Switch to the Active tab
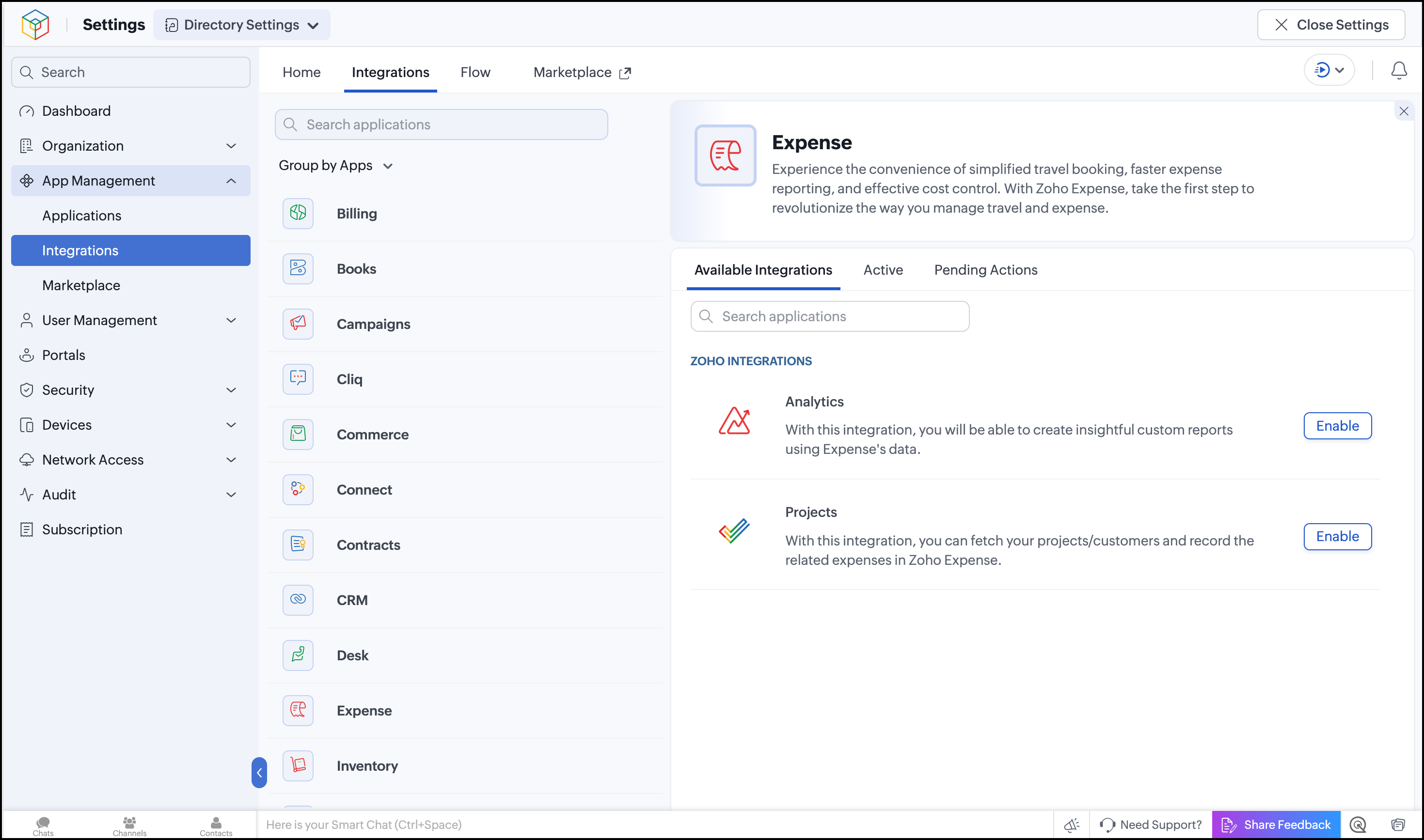 (x=883, y=270)
